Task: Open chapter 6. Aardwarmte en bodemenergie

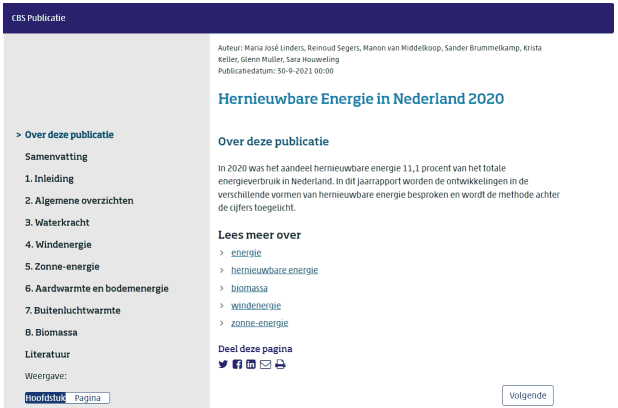Action: pos(97,289)
